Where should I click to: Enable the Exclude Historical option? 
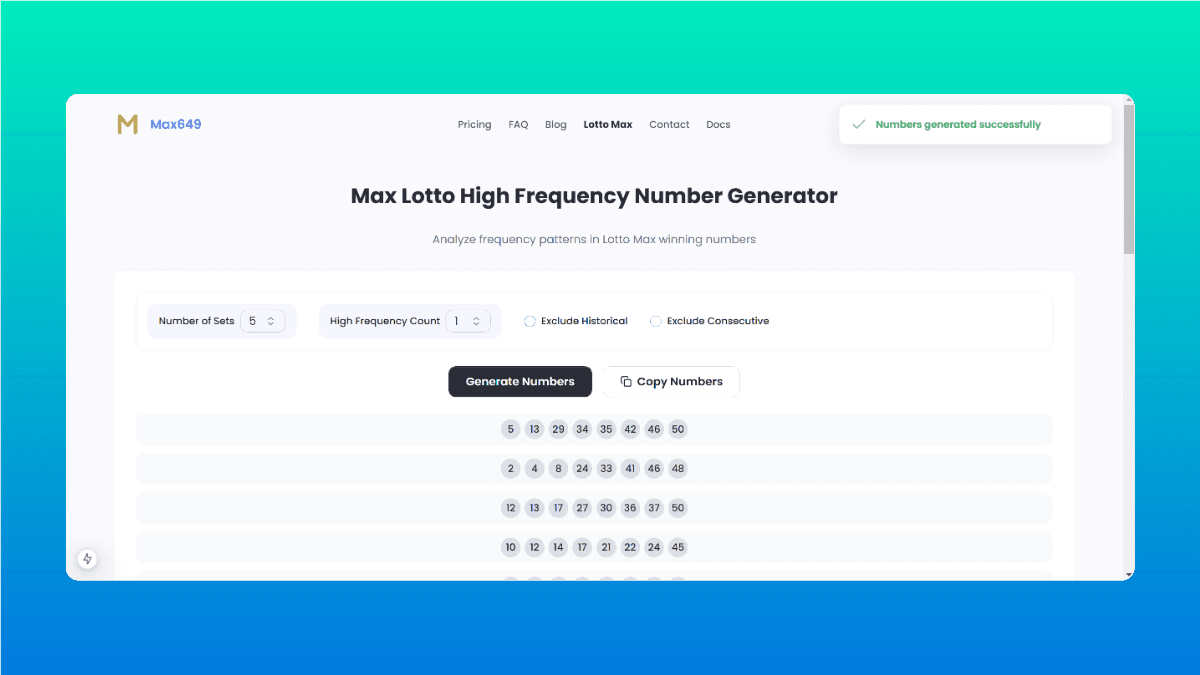530,321
